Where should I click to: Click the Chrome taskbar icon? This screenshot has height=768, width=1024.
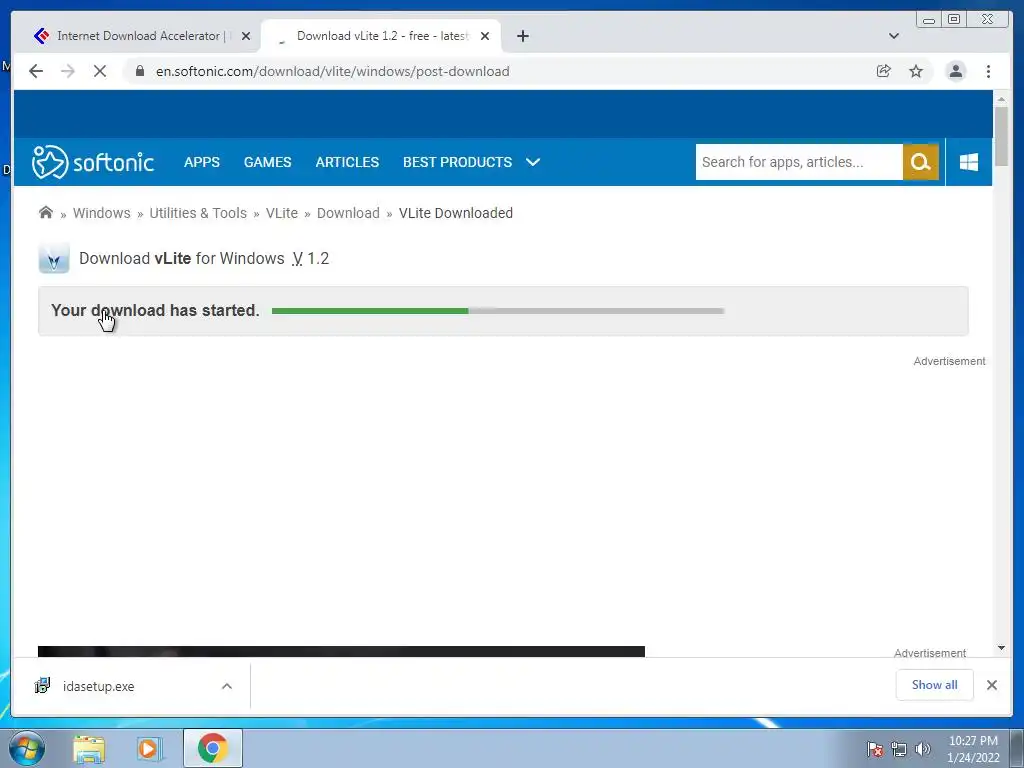[x=212, y=748]
